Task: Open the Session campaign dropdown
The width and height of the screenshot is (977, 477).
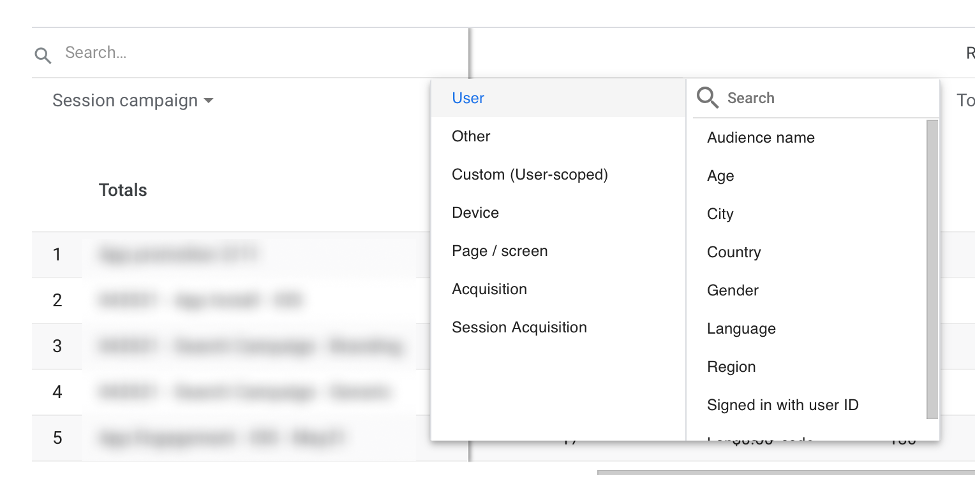Action: (132, 101)
